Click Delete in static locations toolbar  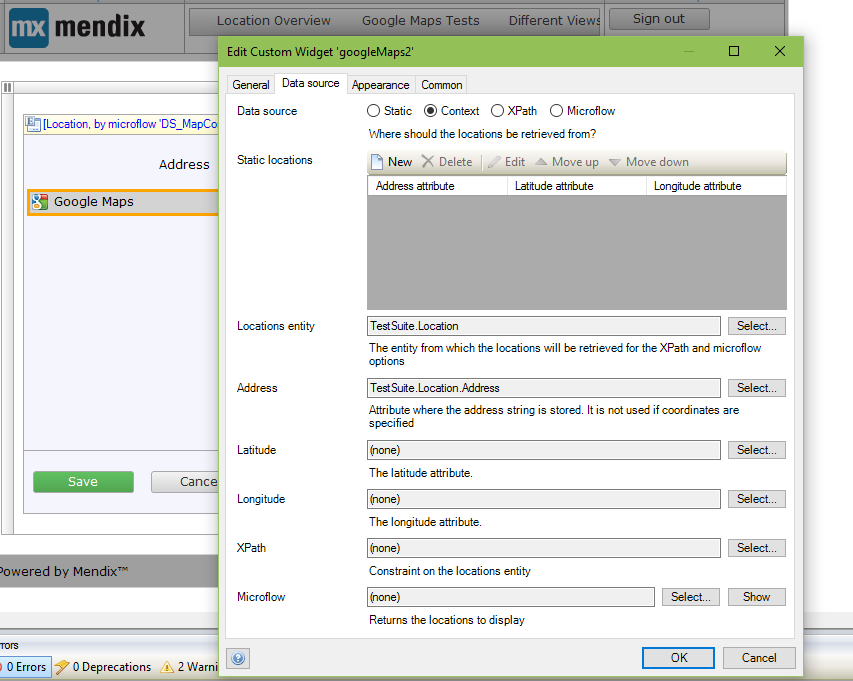[x=447, y=162]
